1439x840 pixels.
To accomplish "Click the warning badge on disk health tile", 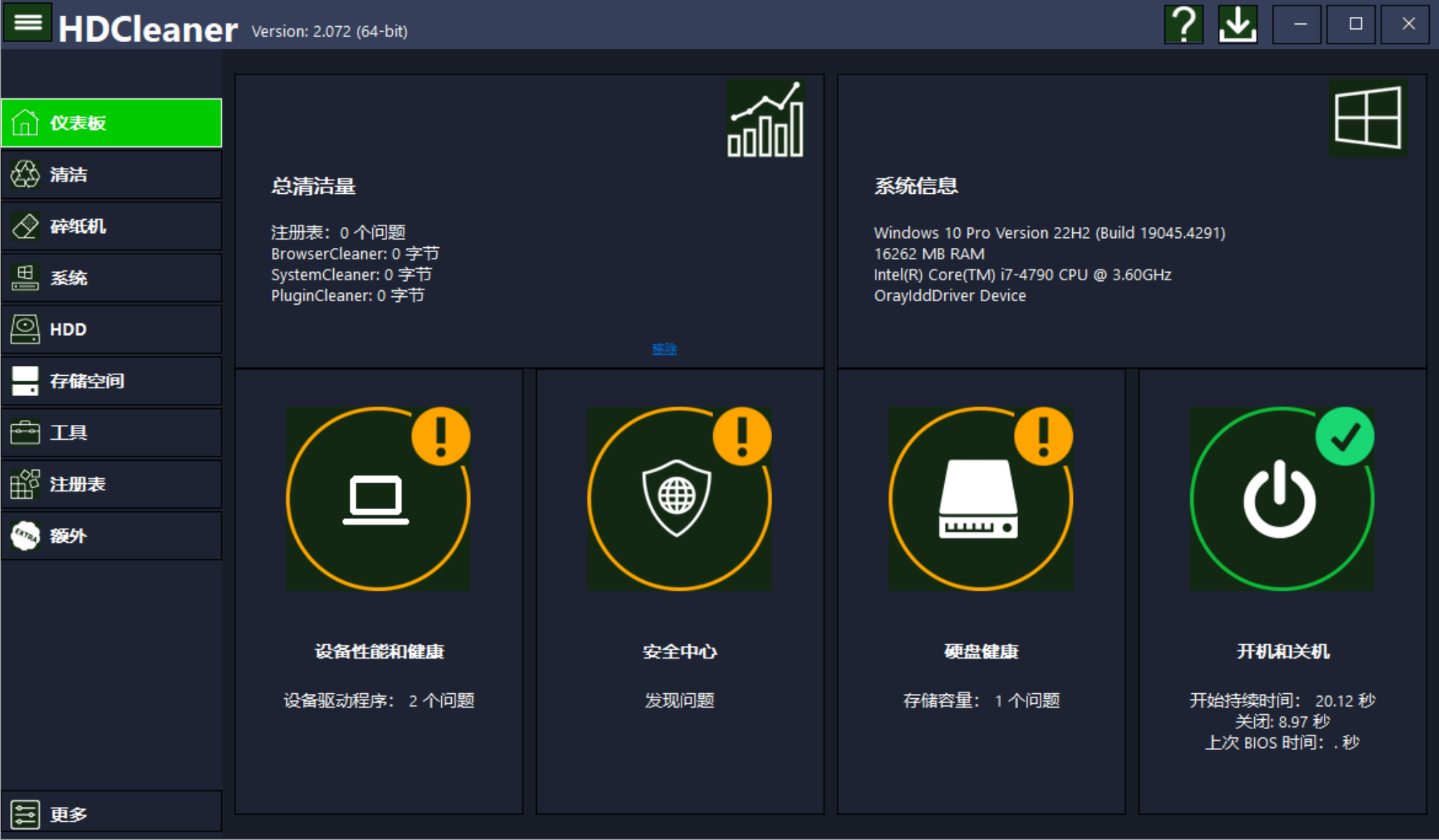I will (1043, 436).
